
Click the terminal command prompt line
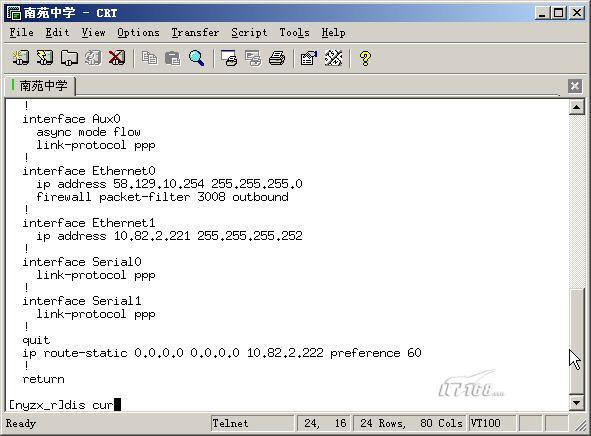pyautogui.click(x=65, y=405)
